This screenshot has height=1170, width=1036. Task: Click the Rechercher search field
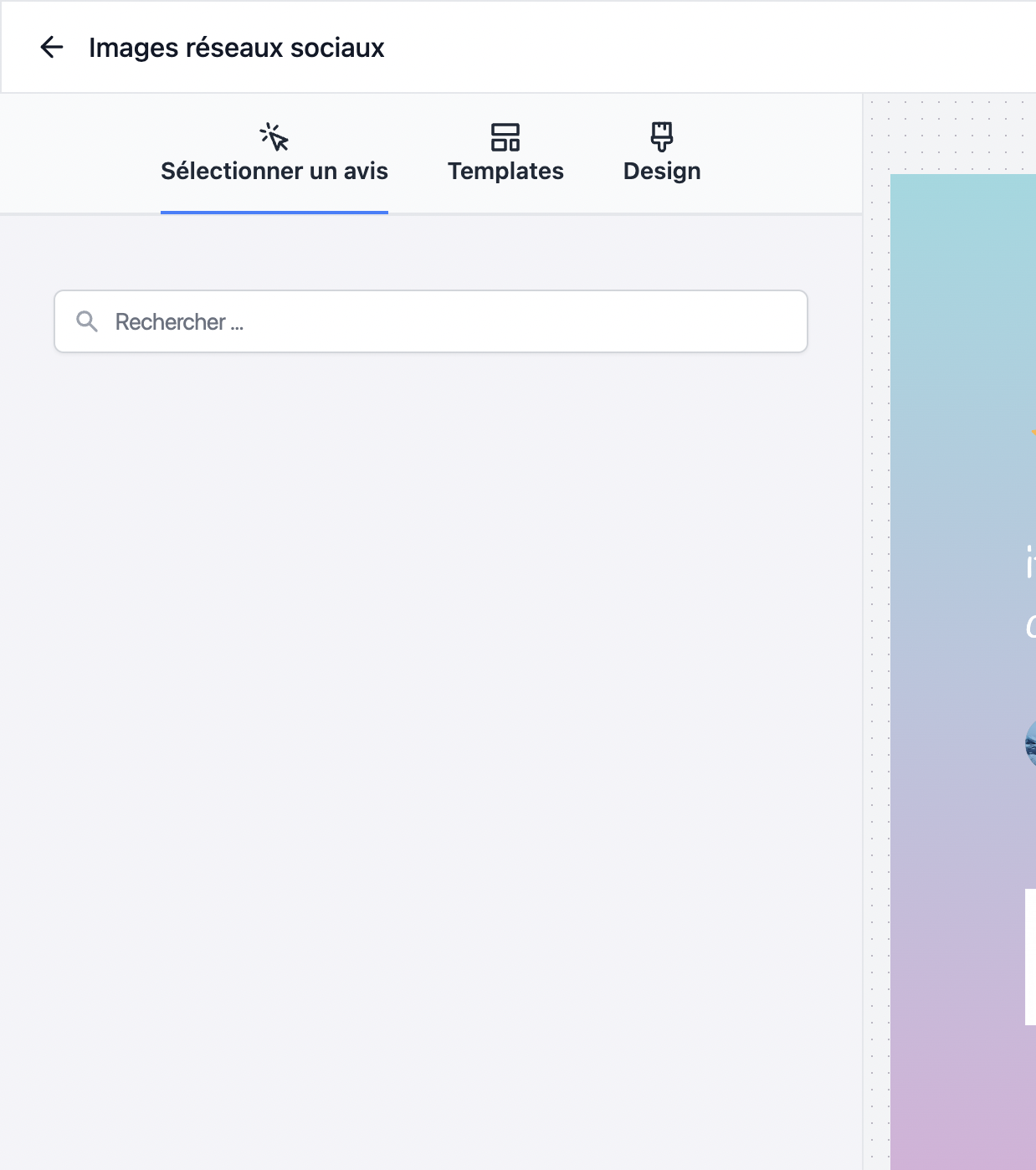(x=431, y=321)
